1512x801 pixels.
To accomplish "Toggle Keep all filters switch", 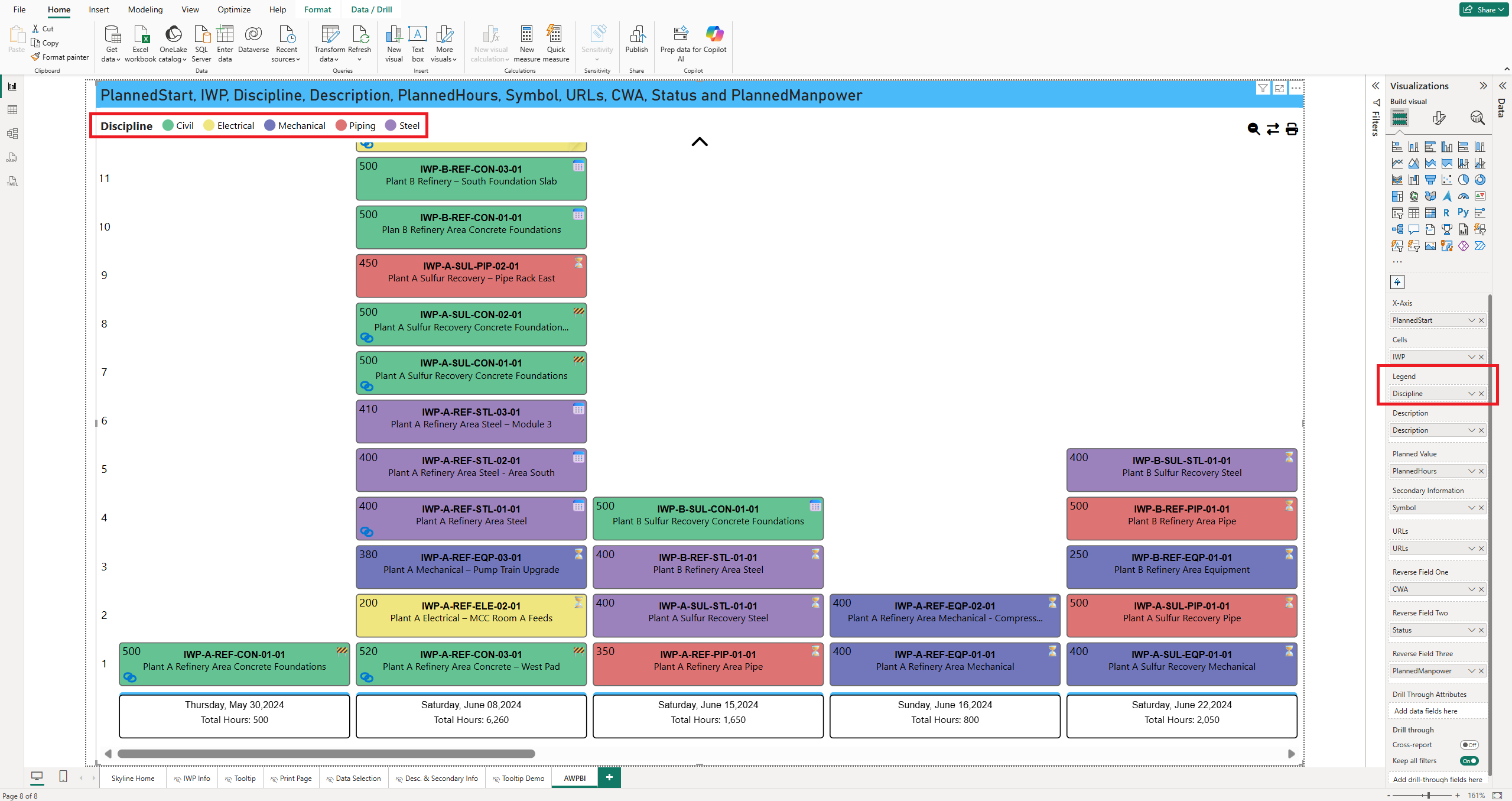I will click(1469, 761).
